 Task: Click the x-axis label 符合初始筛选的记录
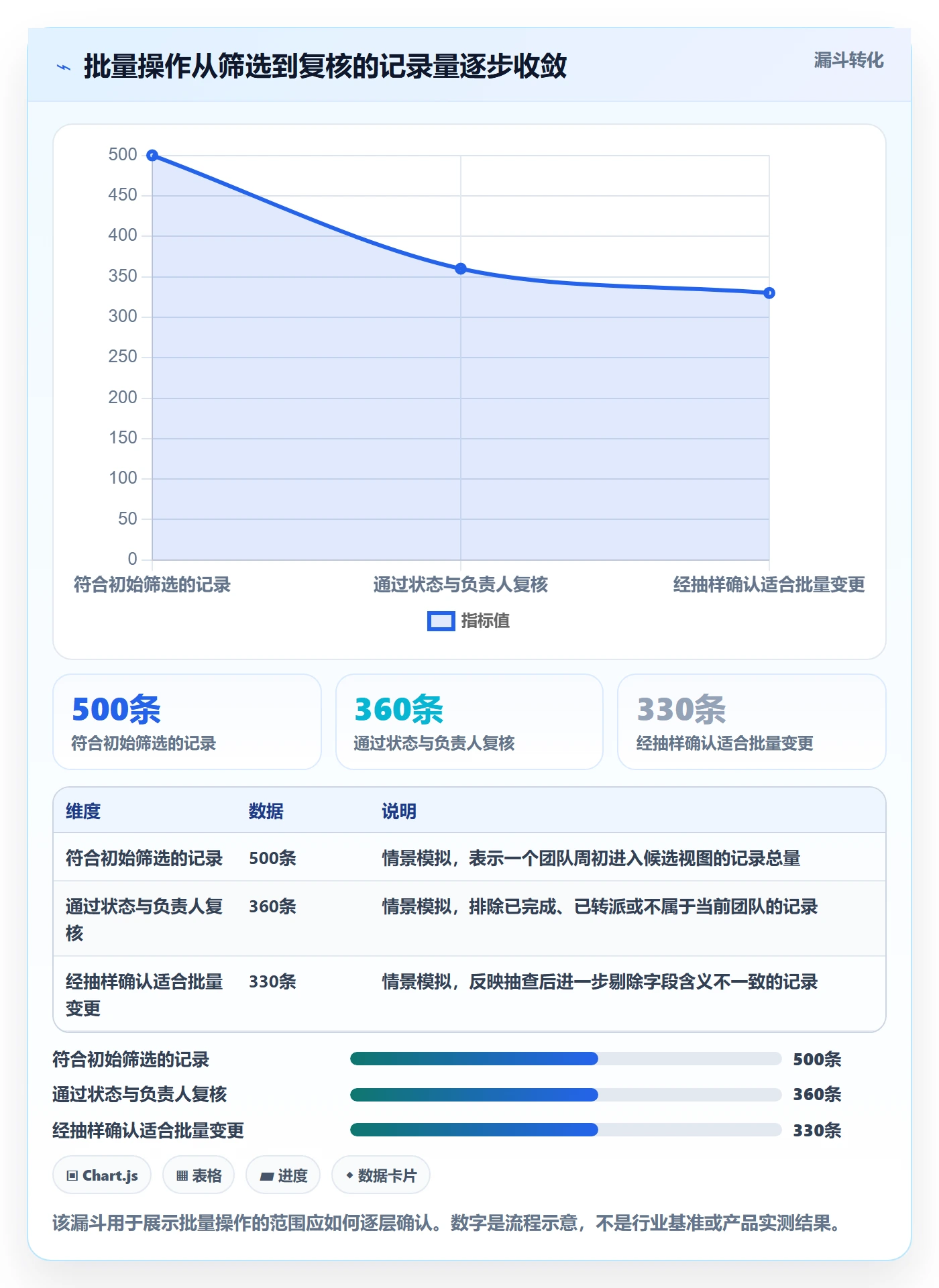click(x=152, y=585)
